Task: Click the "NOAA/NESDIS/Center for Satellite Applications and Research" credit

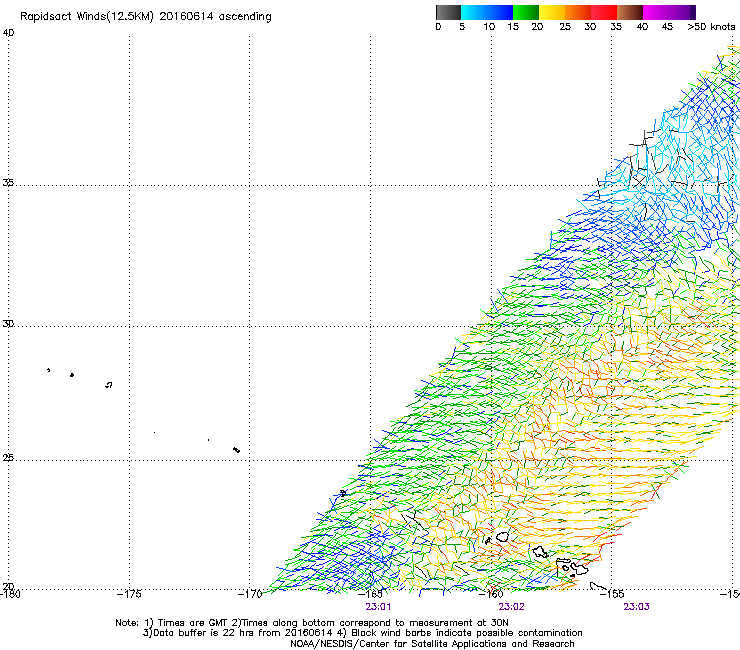Action: coord(432,644)
